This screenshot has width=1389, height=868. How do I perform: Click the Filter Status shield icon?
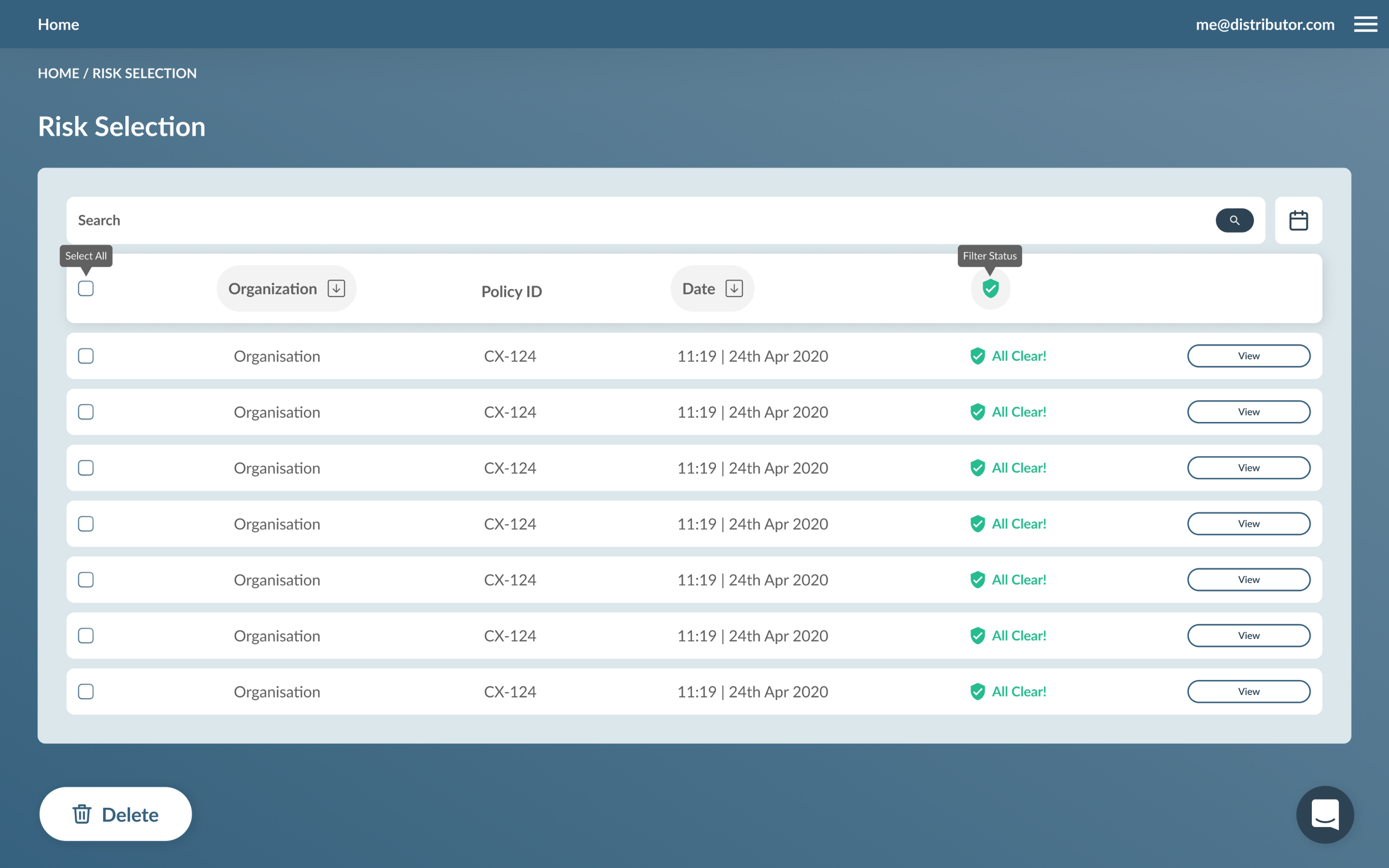pos(990,288)
